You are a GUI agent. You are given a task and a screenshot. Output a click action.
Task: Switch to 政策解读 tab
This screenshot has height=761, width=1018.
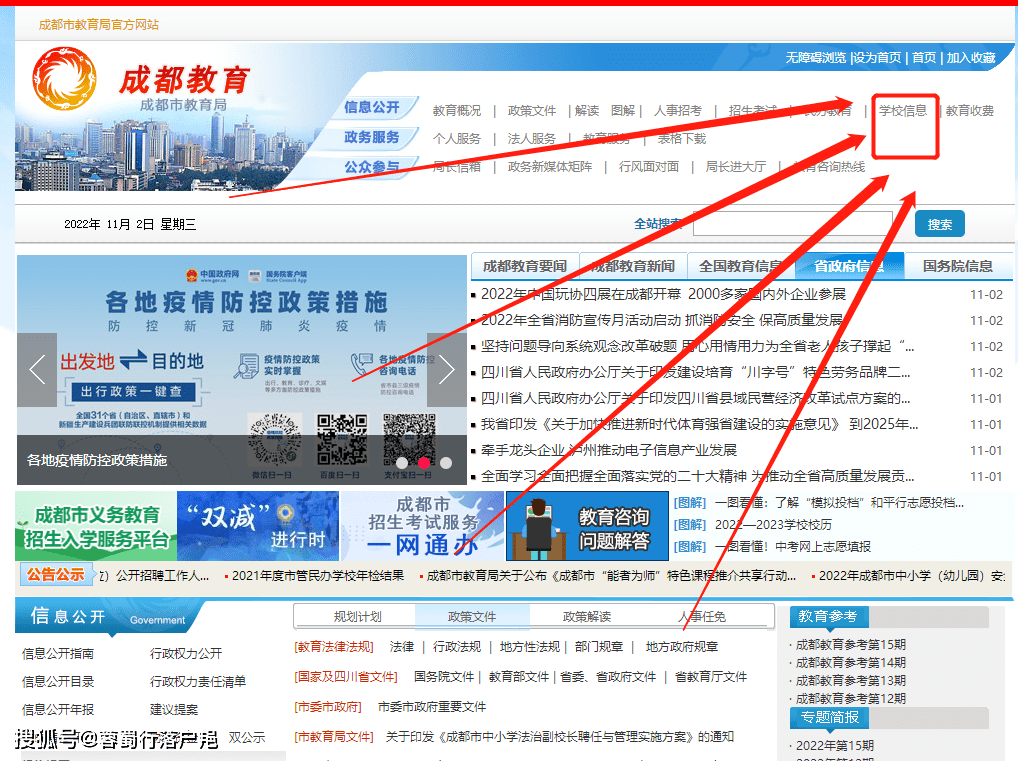(587, 617)
